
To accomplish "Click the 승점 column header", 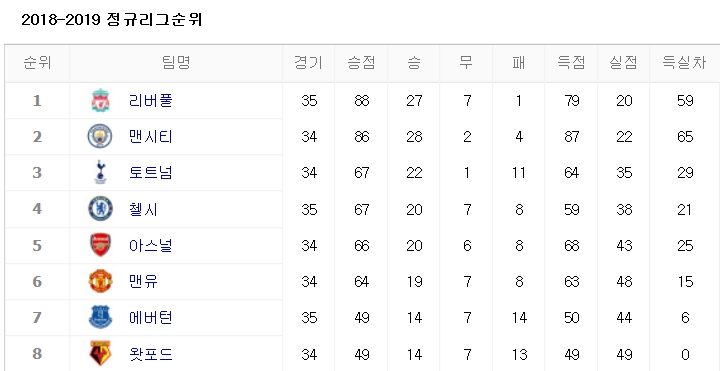I will pos(361,63).
